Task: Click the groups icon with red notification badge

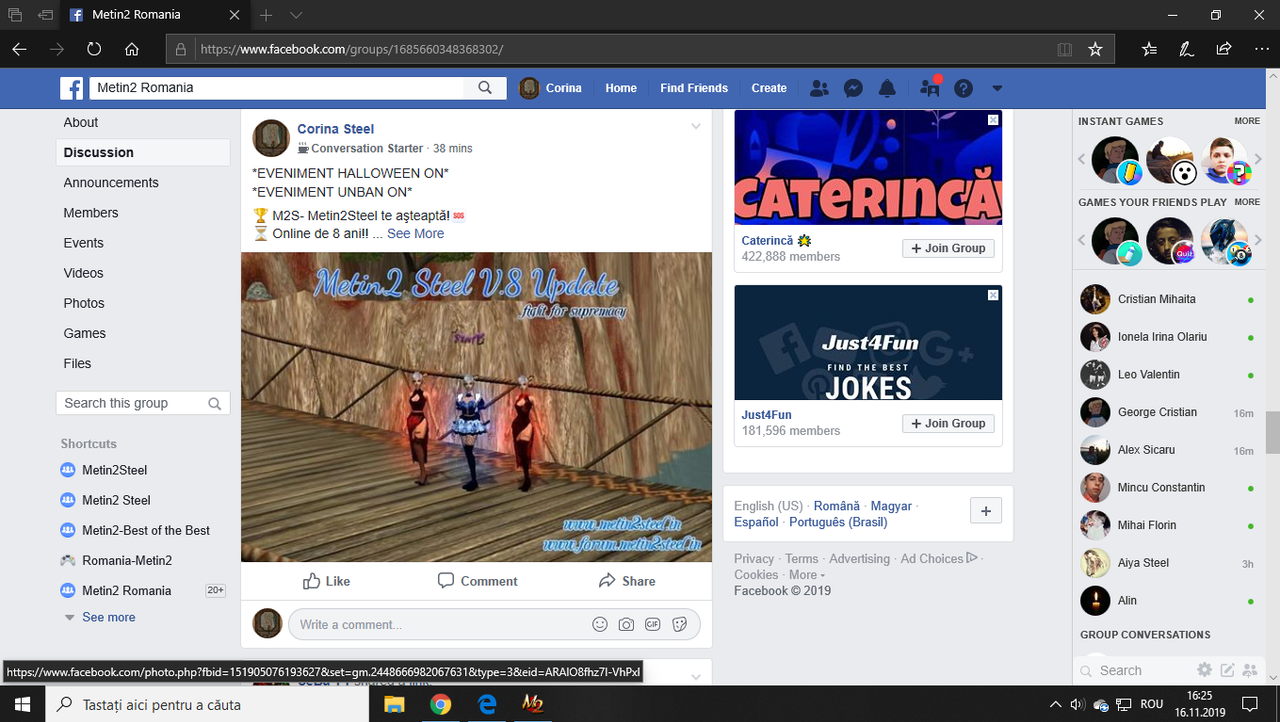Action: (930, 88)
